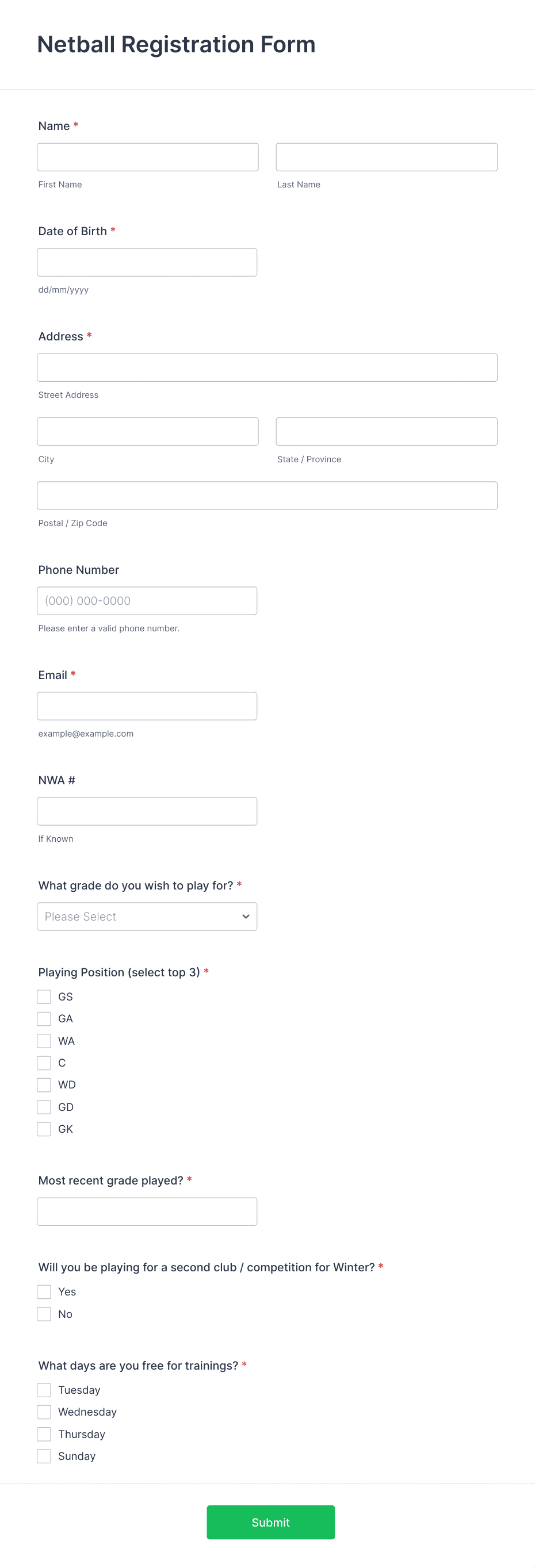Click the Date of Birth field
Image resolution: width=535 pixels, height=1568 pixels.
click(146, 262)
